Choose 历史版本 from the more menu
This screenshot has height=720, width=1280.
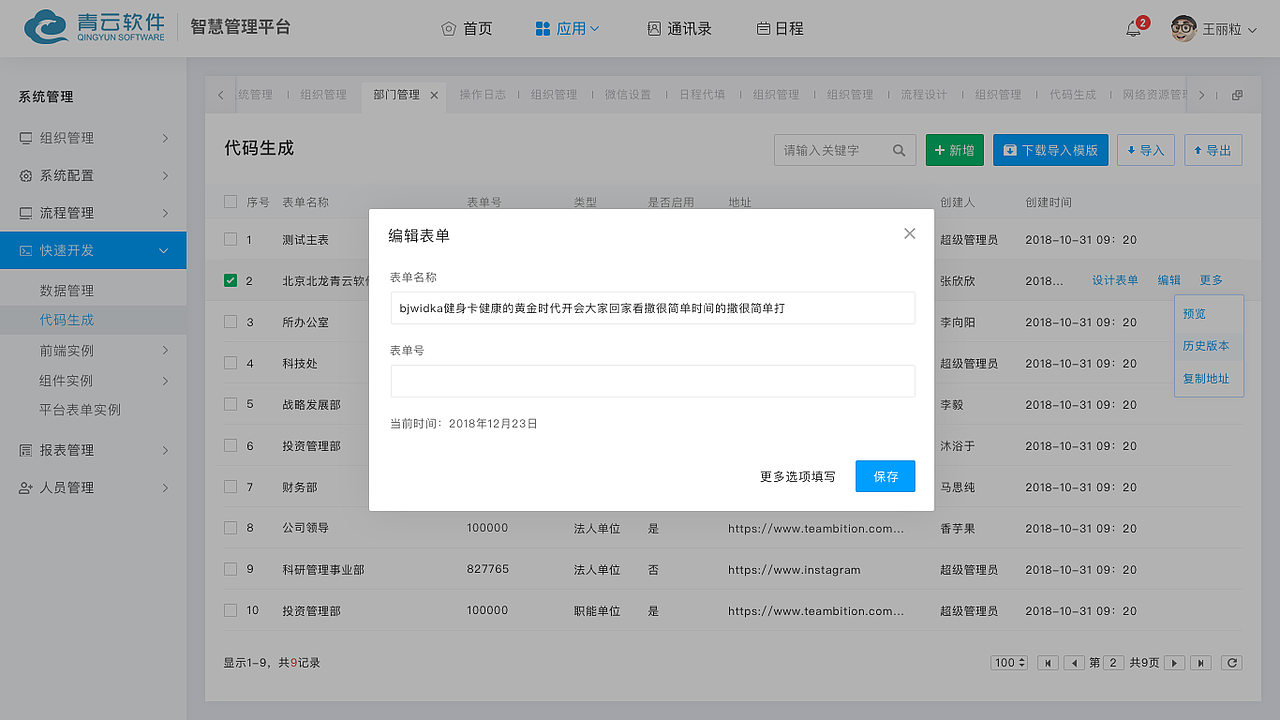[x=1209, y=346]
